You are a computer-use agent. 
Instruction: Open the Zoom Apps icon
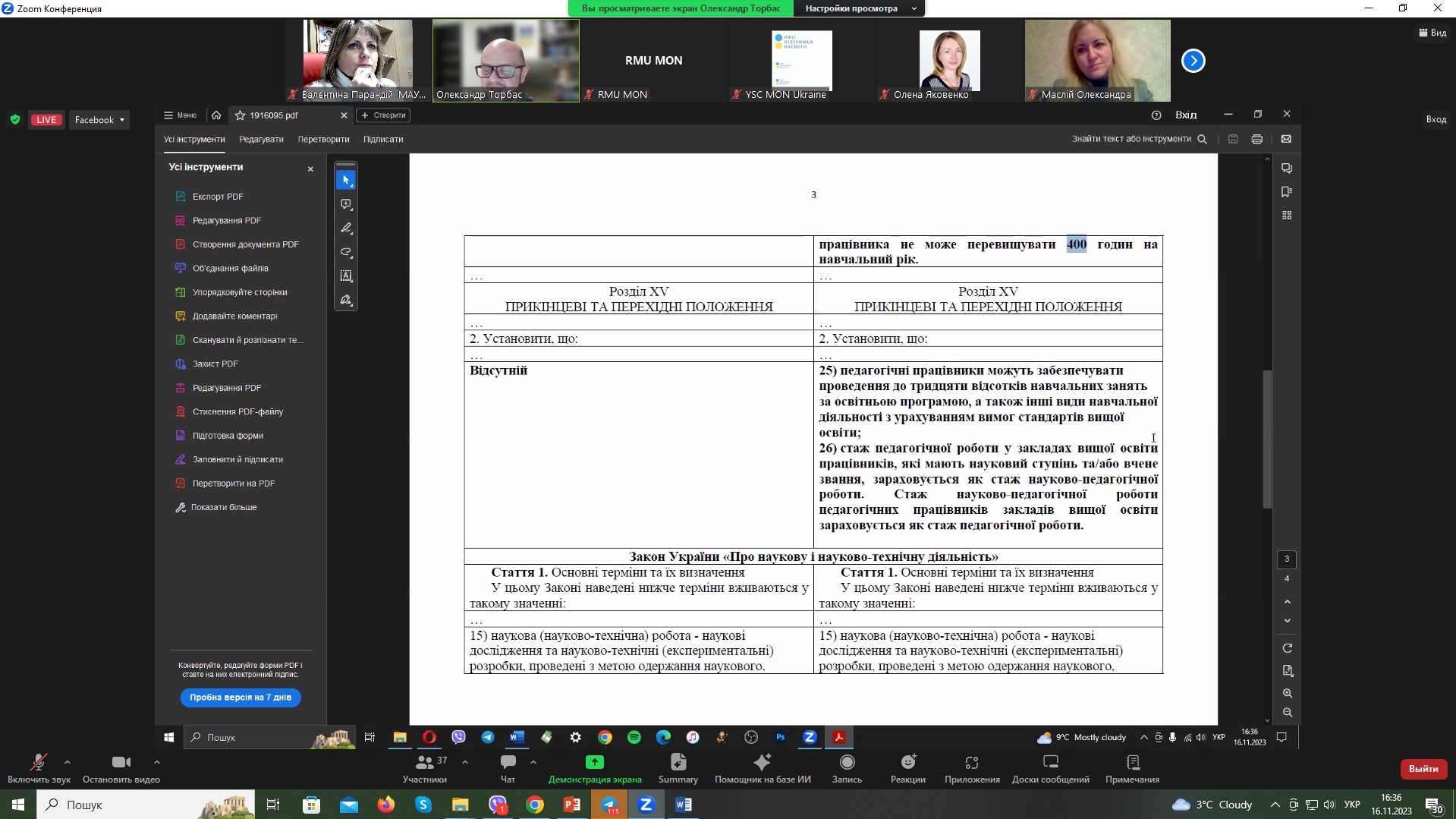click(x=971, y=763)
